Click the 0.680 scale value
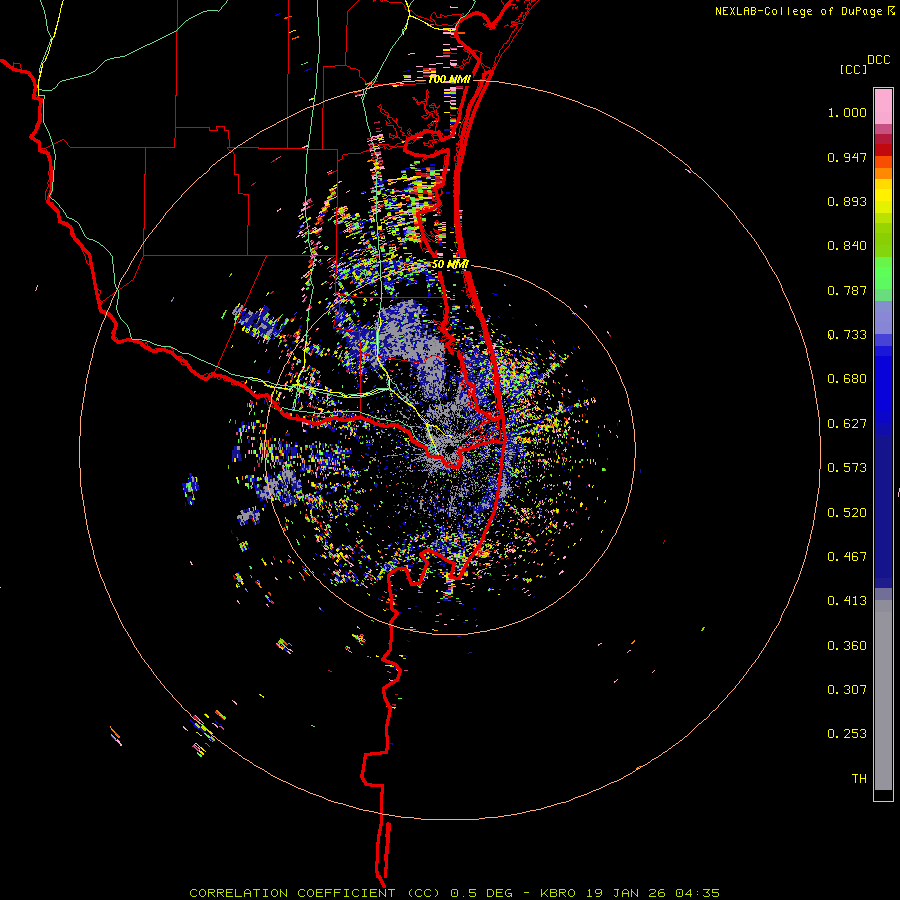The image size is (900, 900). [847, 379]
